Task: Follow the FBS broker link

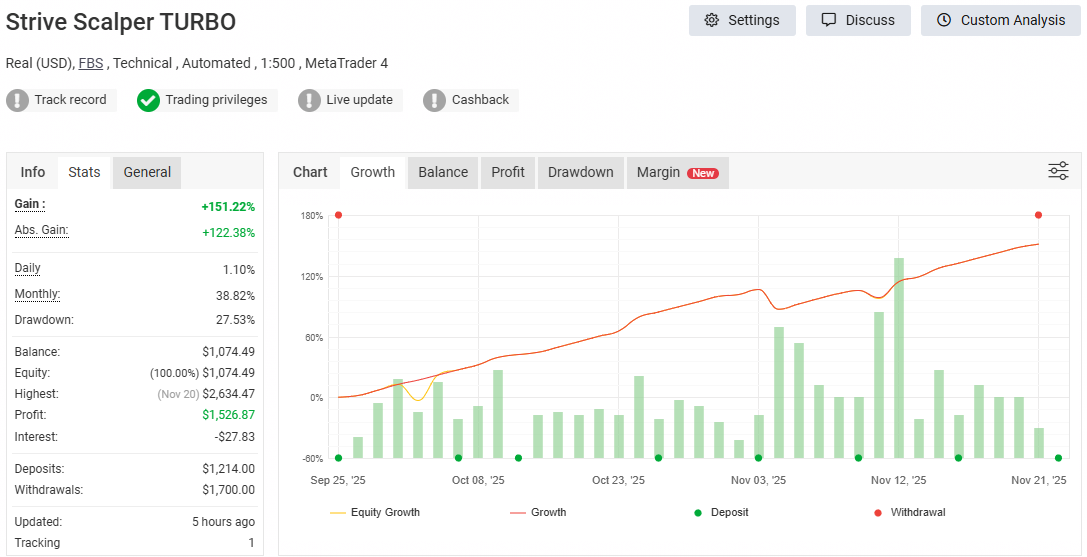Action: tap(90, 63)
